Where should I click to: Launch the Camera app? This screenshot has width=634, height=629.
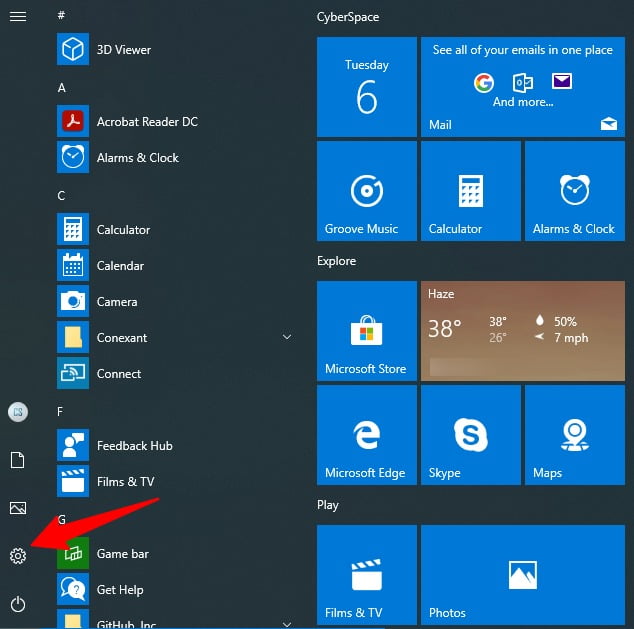pyautogui.click(x=174, y=301)
